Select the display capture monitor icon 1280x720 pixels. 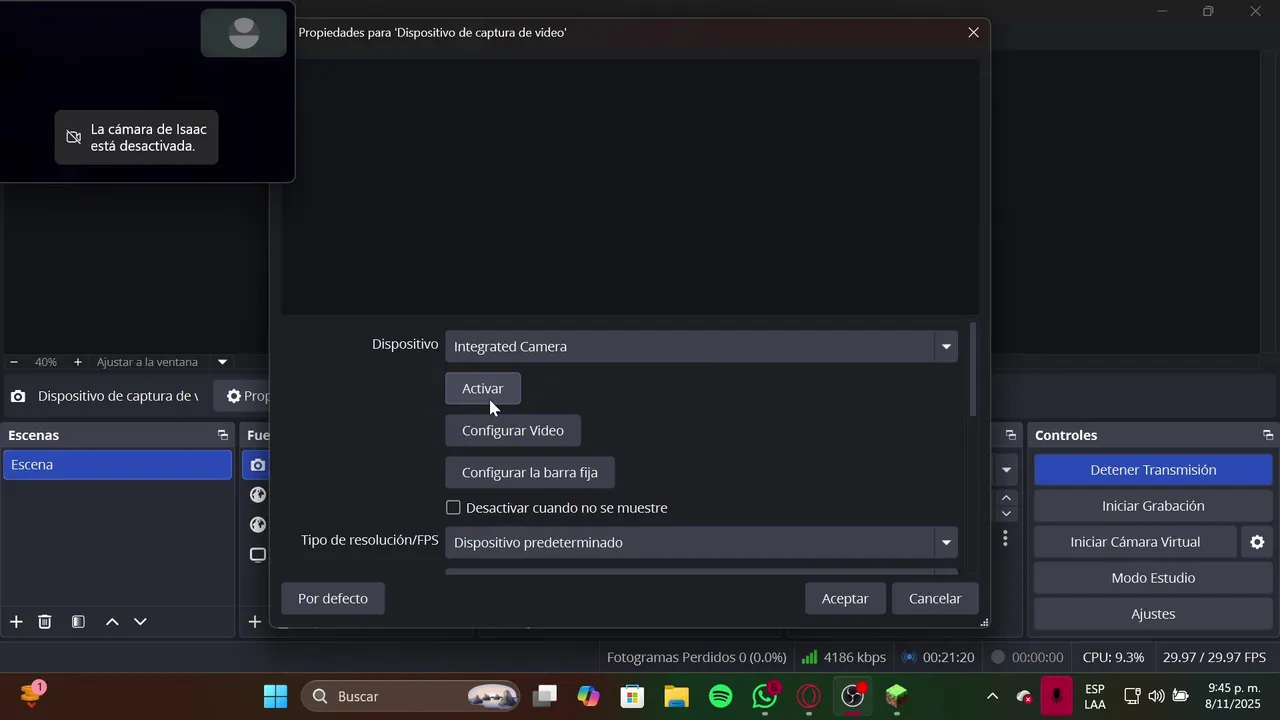pos(258,555)
